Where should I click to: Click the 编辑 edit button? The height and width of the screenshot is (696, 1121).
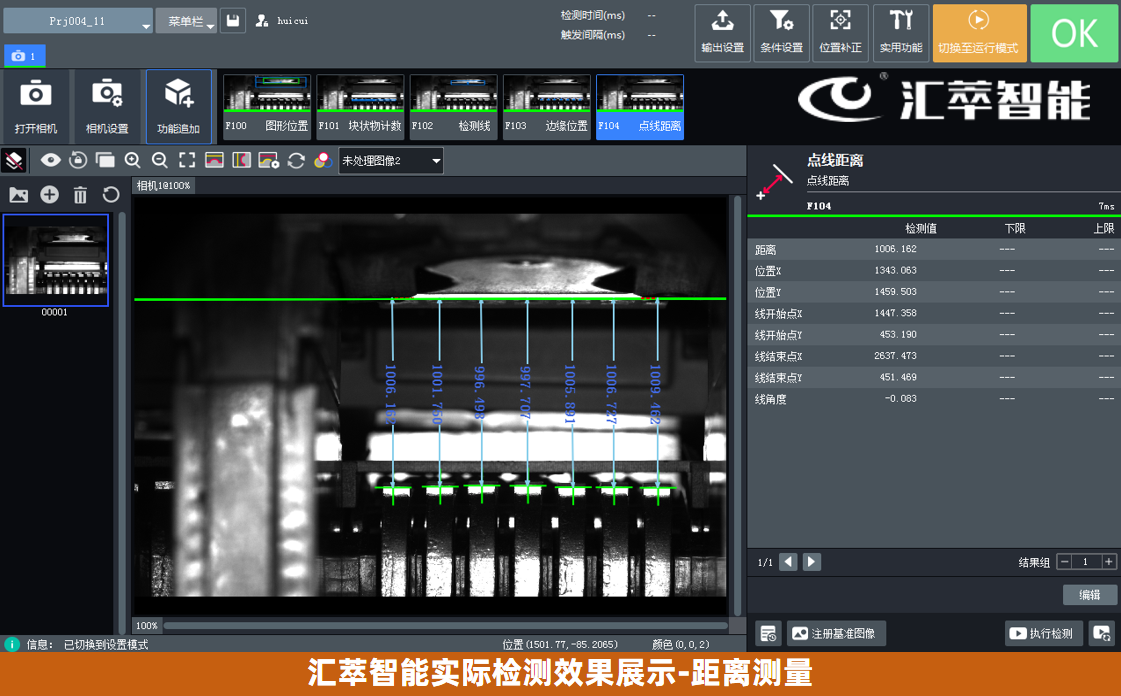click(1089, 594)
